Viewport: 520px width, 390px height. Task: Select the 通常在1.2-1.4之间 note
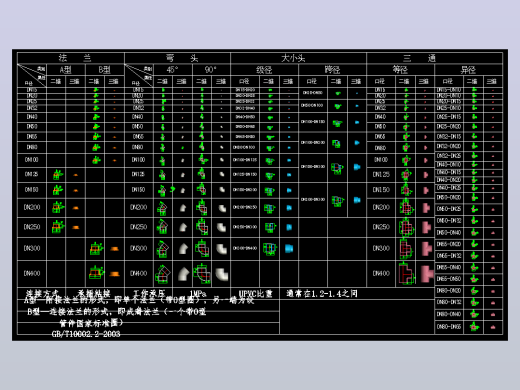point(322,294)
